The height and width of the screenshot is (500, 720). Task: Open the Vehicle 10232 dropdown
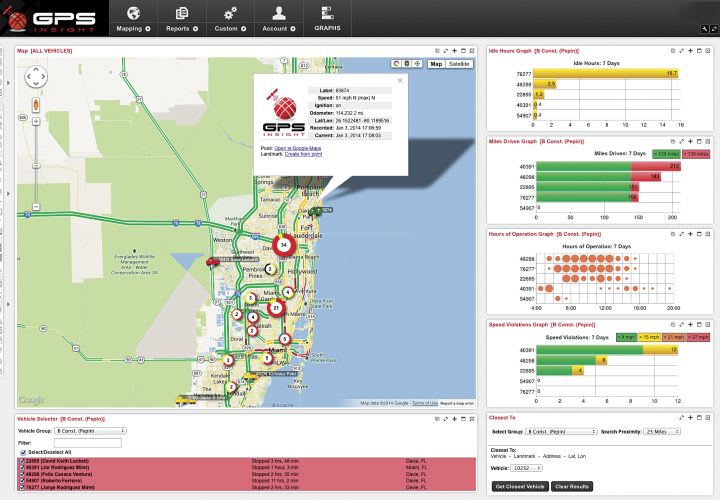526,468
